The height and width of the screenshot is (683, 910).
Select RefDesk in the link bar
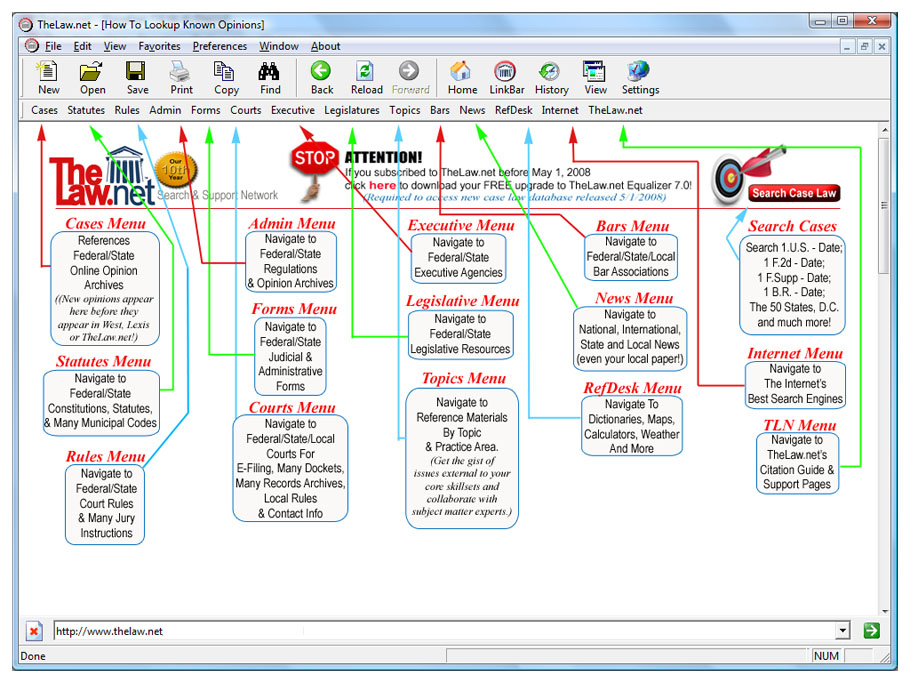click(x=513, y=110)
